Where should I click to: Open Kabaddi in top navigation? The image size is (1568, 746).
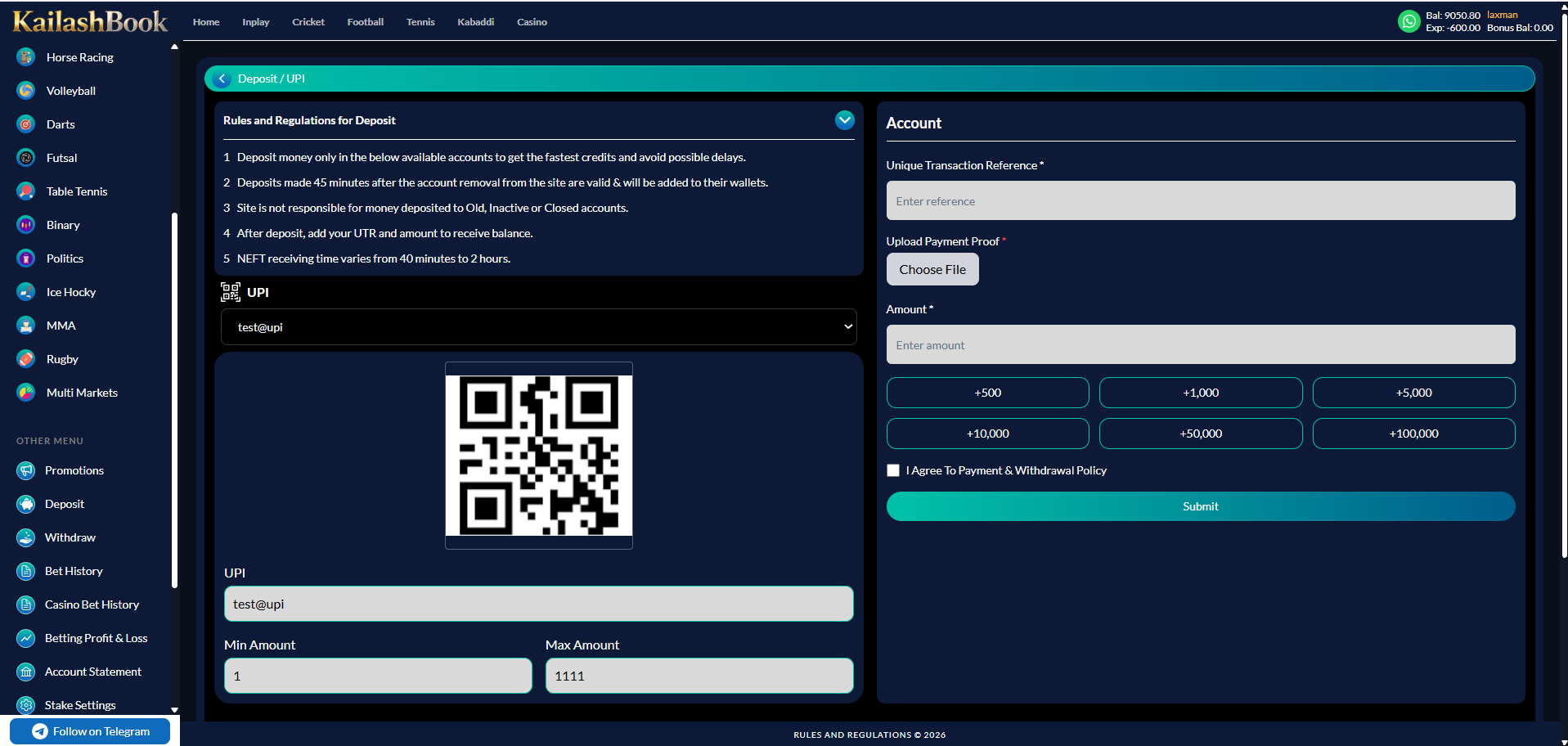point(476,22)
